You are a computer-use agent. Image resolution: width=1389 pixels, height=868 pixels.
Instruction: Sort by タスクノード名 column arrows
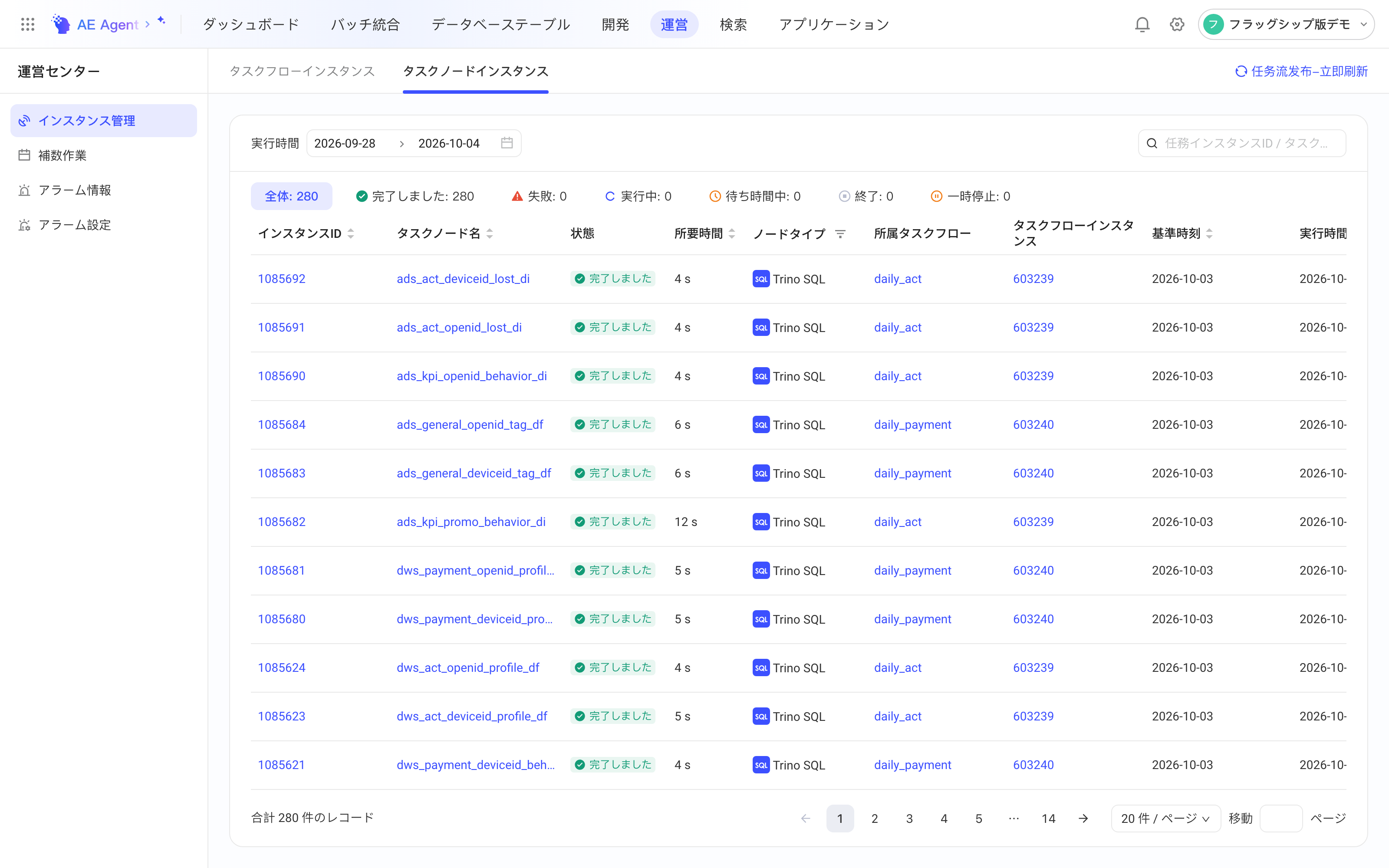490,233
